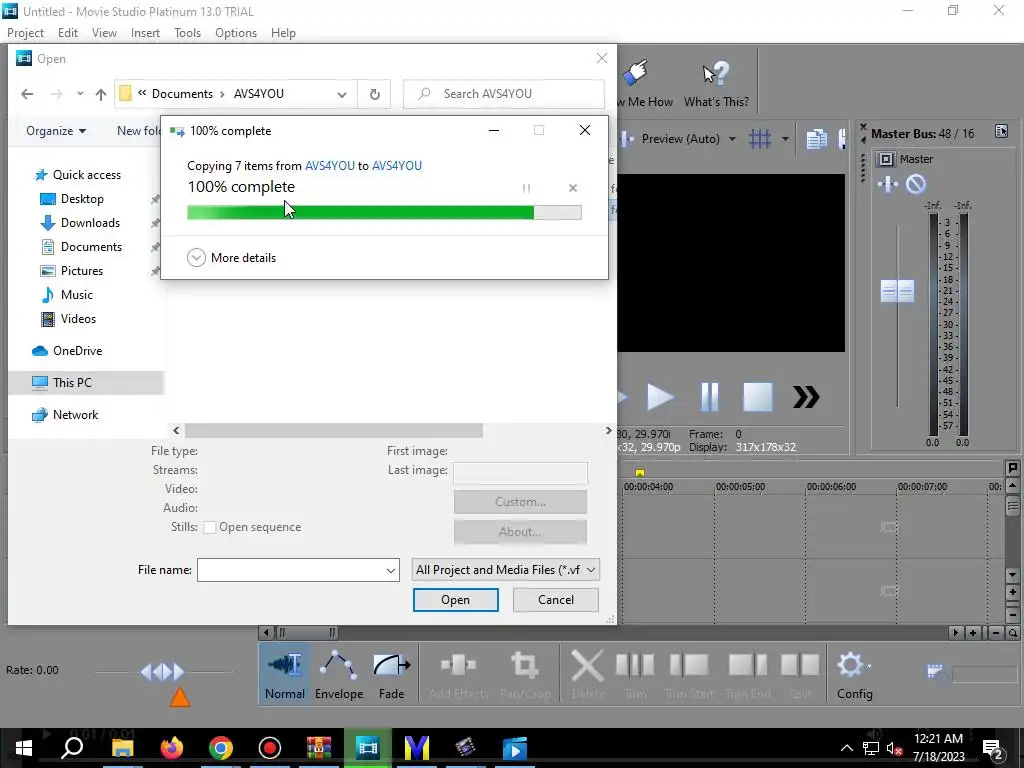1024x768 pixels.
Task: Open source AVS4YOU folder link
Action: click(330, 166)
